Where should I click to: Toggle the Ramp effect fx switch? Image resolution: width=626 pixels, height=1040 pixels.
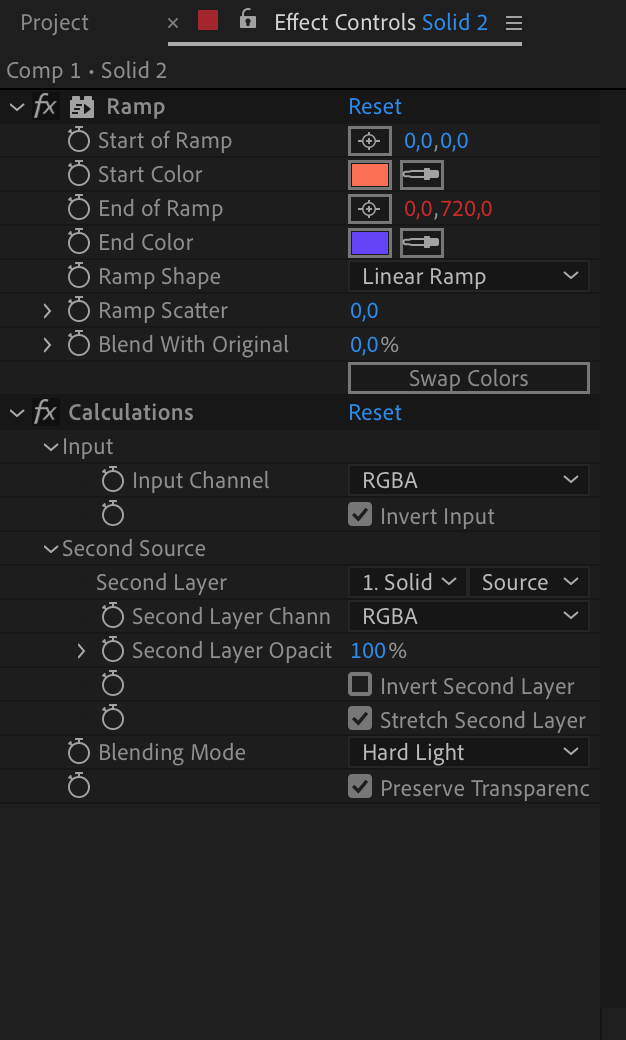click(45, 106)
